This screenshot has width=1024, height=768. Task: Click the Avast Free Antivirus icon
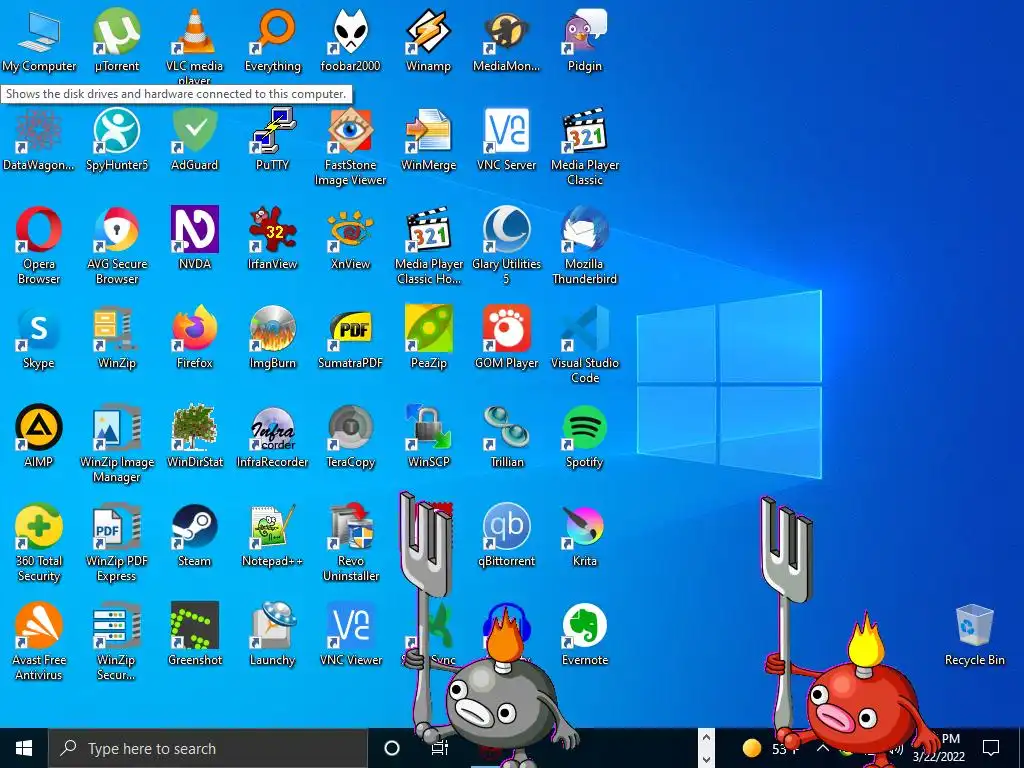click(39, 626)
